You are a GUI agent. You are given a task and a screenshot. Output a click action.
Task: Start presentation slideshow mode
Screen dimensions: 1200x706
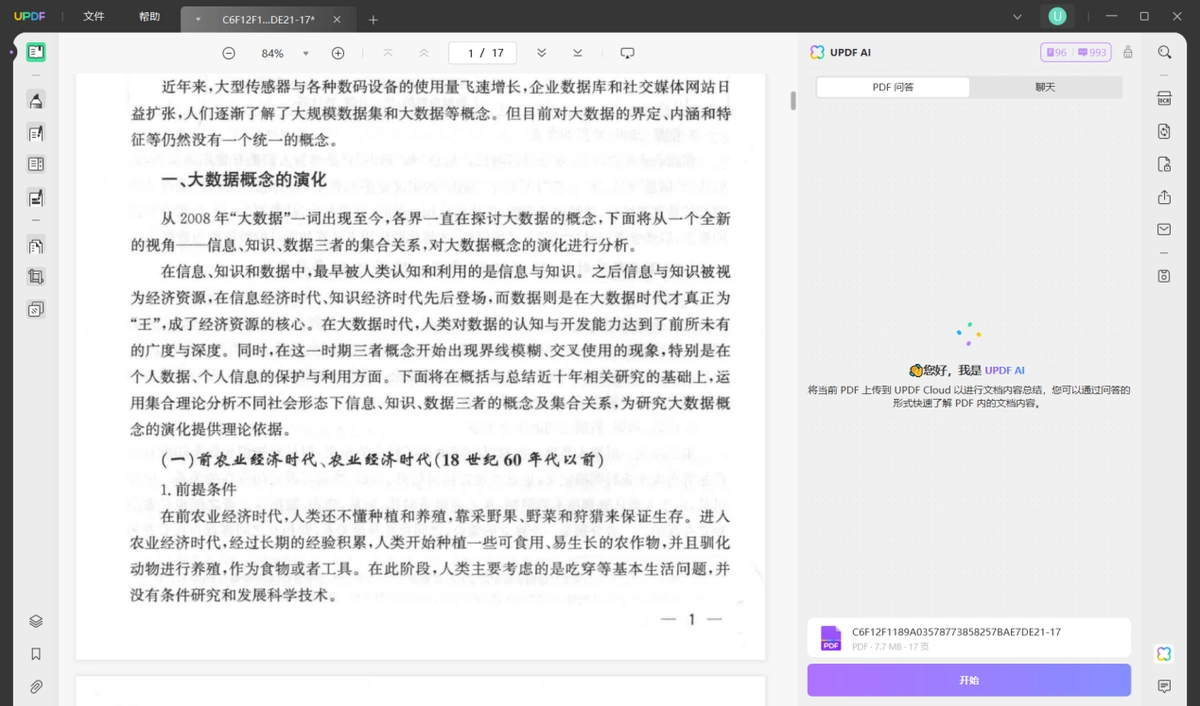(627, 53)
